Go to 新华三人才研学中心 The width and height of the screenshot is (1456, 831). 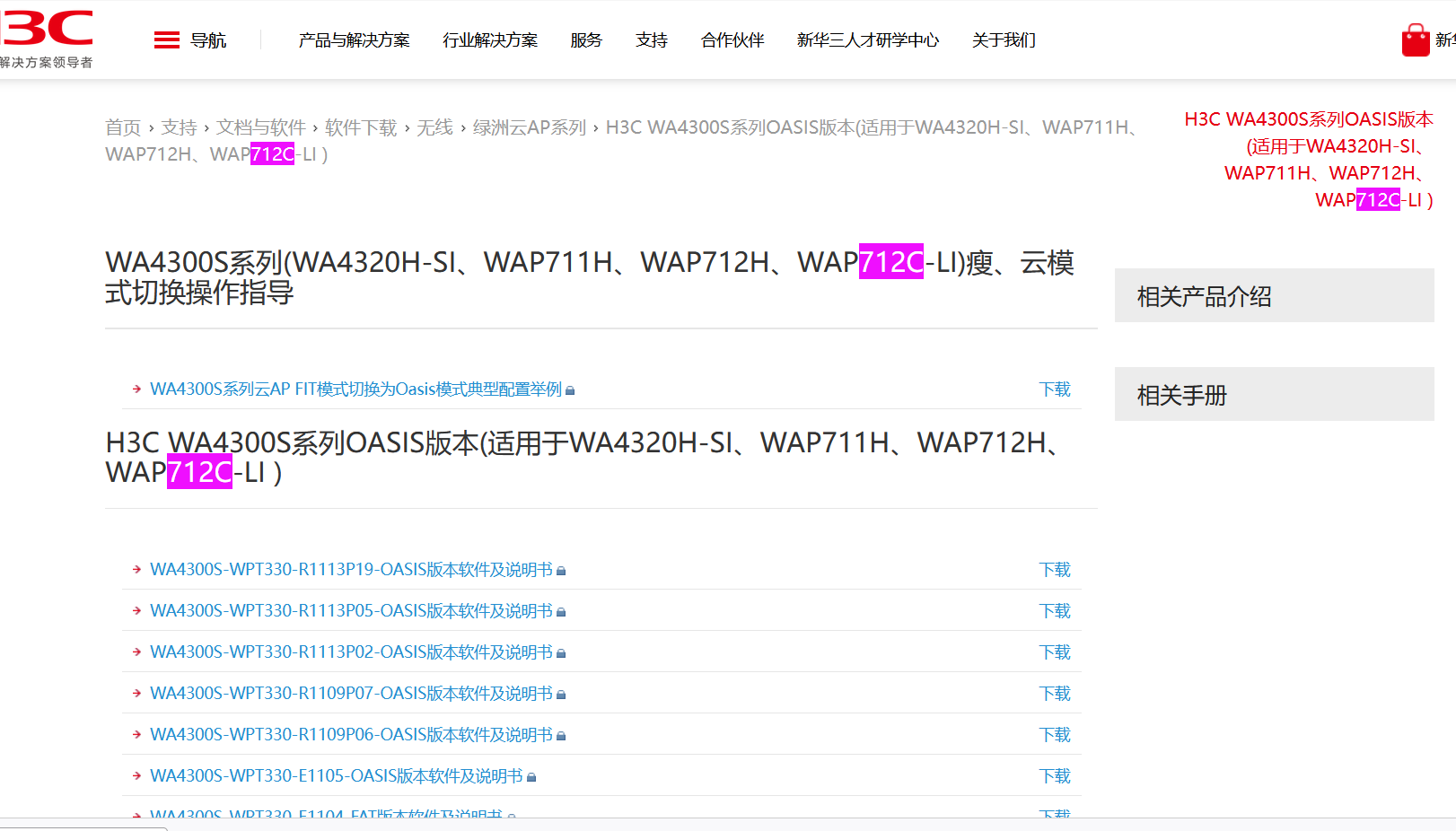[868, 40]
